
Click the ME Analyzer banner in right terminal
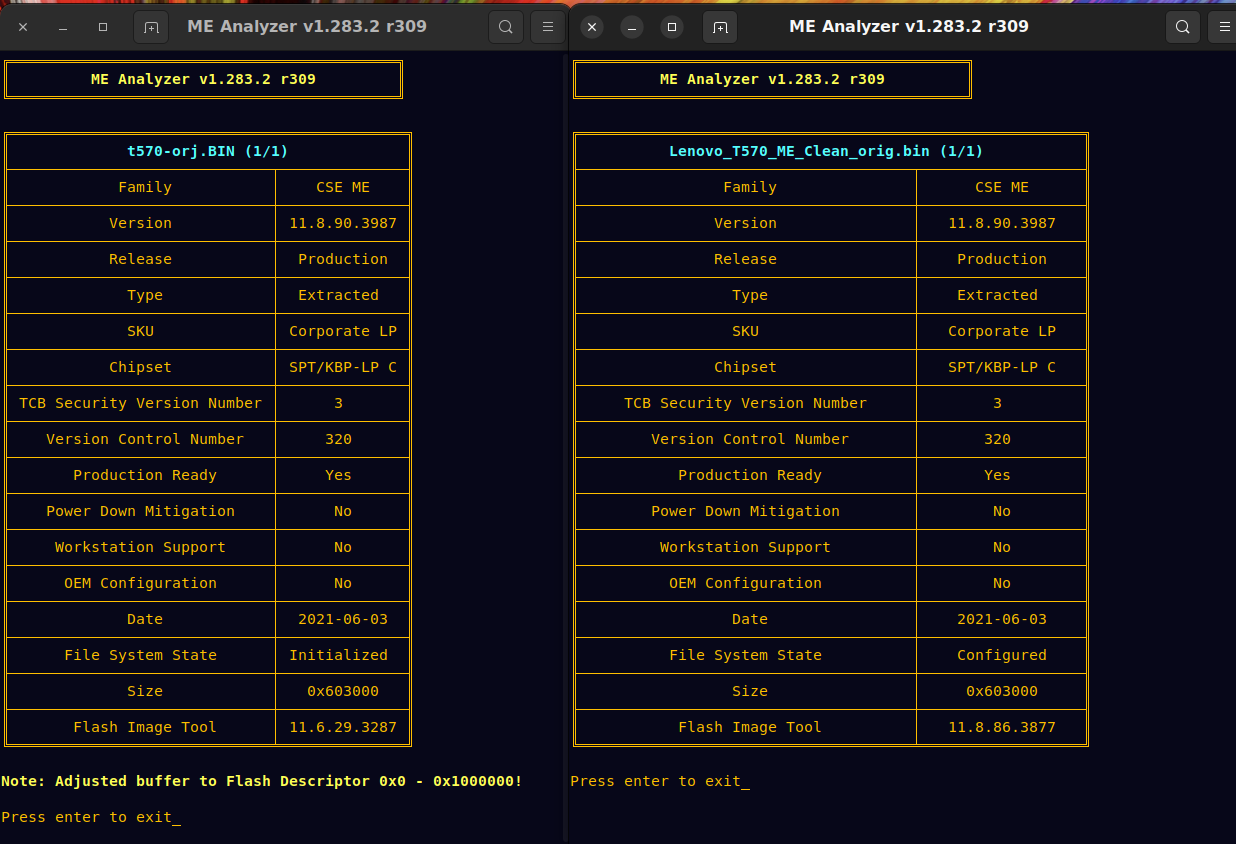pos(772,79)
